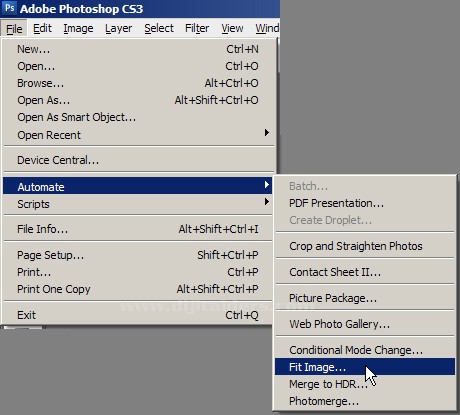Image resolution: width=460 pixels, height=415 pixels.
Task: Choose Contact Sheet II... entry
Action: click(365, 272)
